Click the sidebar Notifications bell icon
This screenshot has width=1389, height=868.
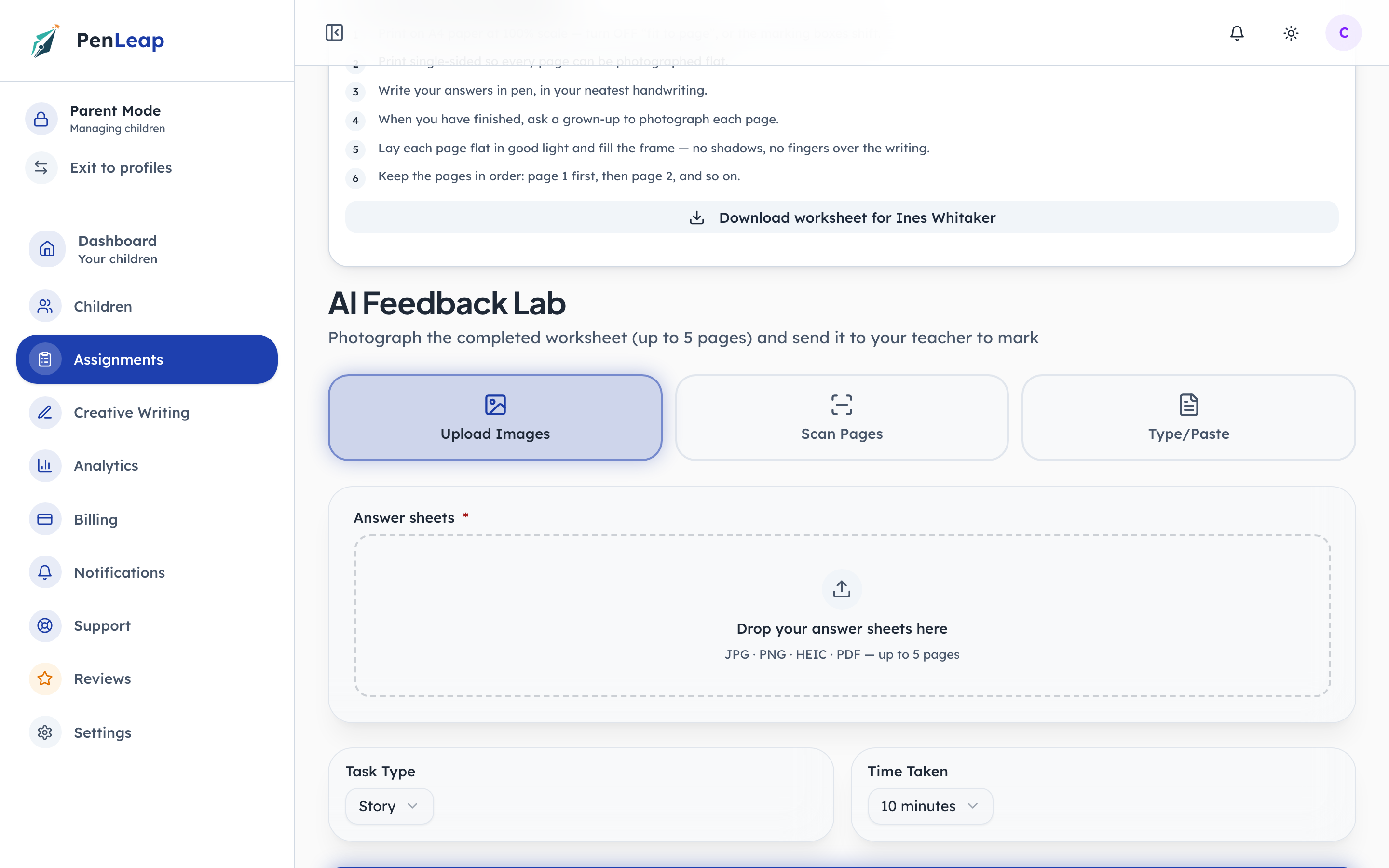pyautogui.click(x=45, y=572)
